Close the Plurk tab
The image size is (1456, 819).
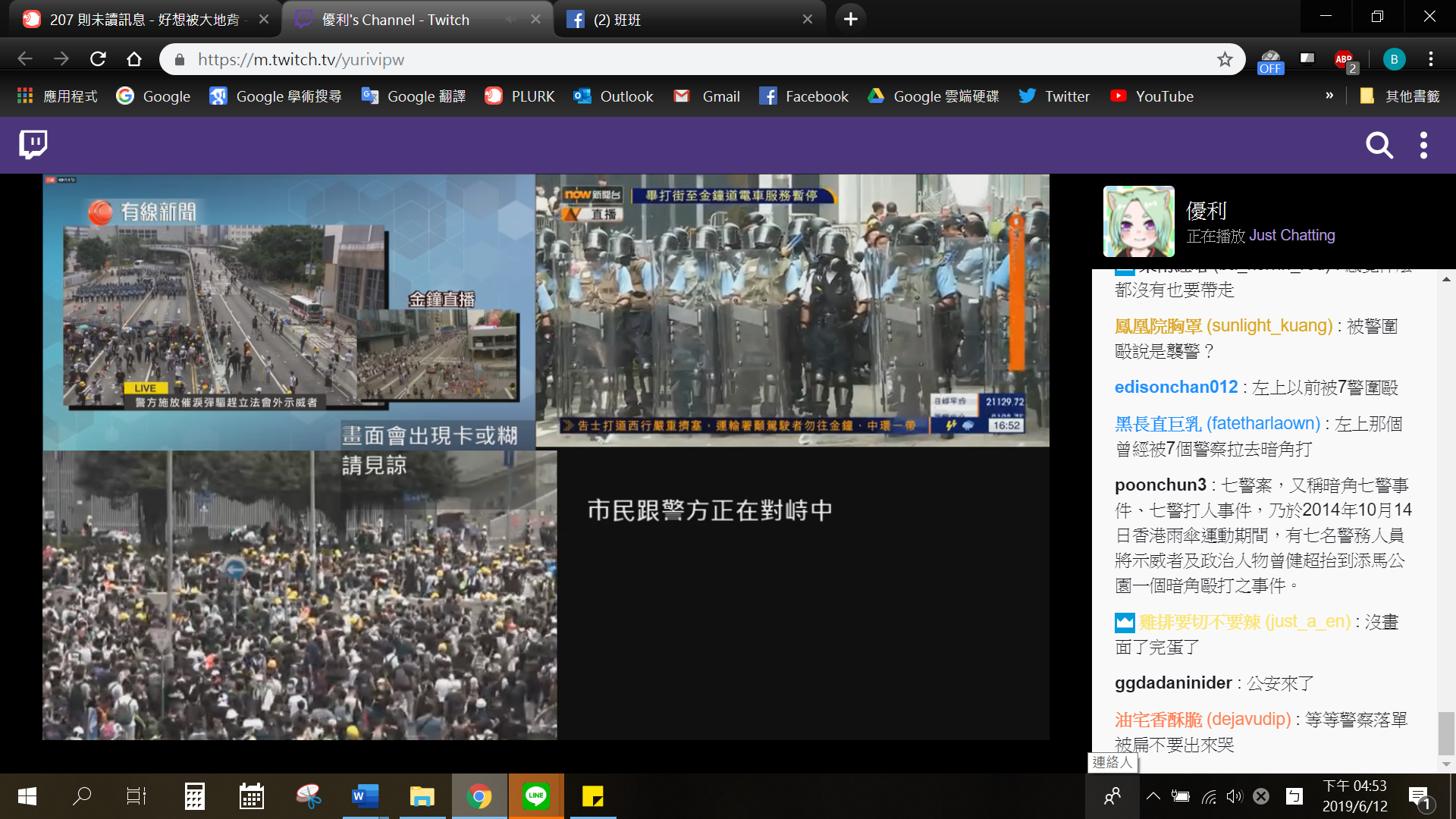[264, 20]
